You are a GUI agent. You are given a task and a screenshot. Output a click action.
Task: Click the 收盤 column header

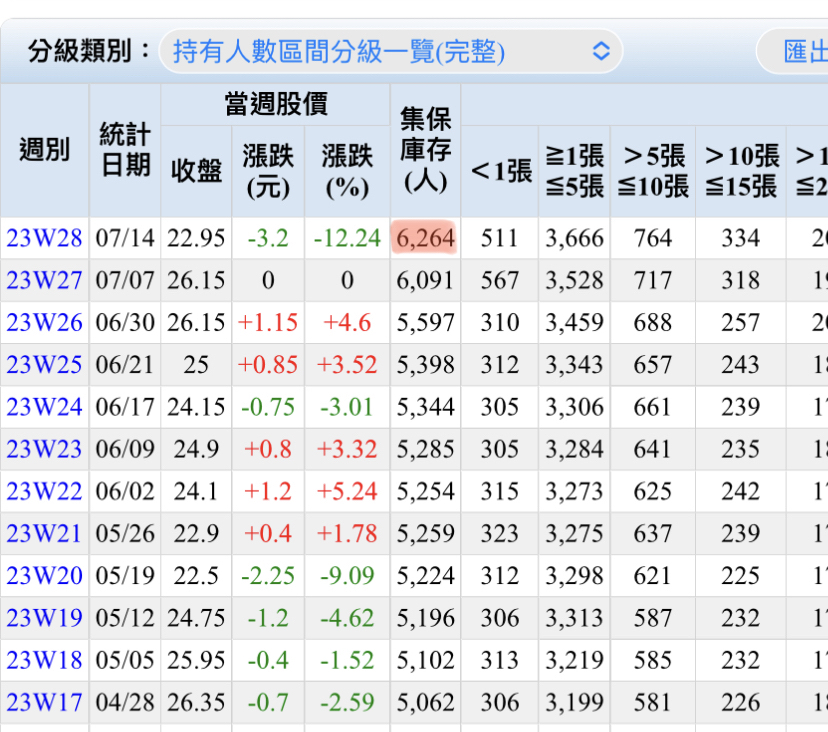(x=196, y=172)
